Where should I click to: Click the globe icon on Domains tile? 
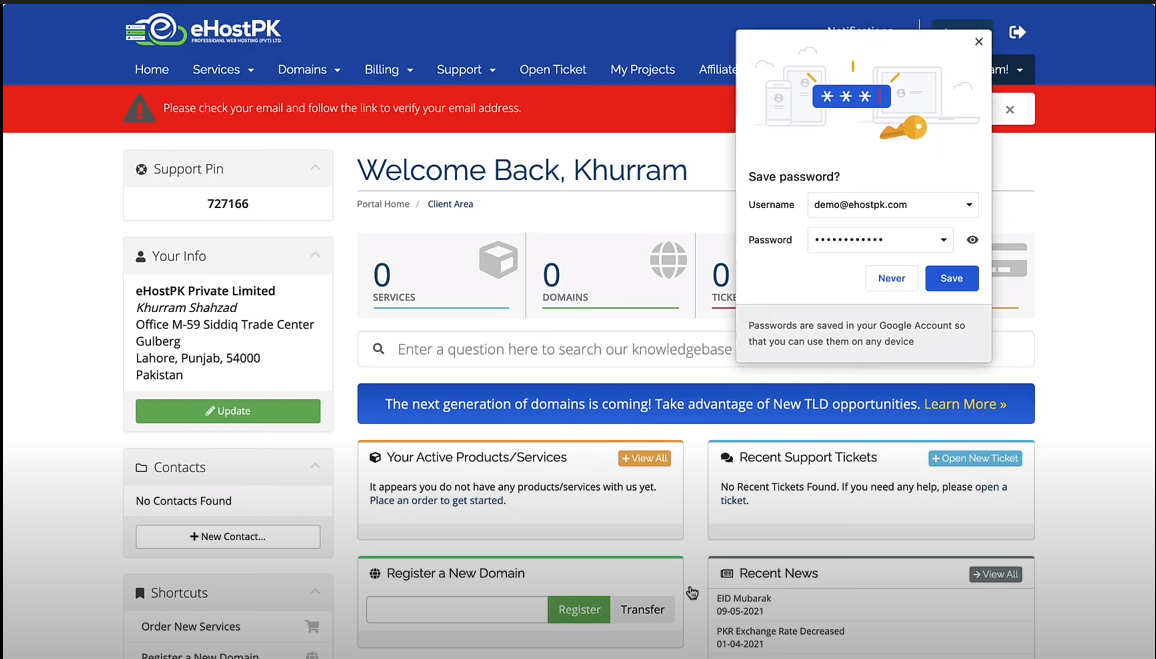click(x=669, y=259)
